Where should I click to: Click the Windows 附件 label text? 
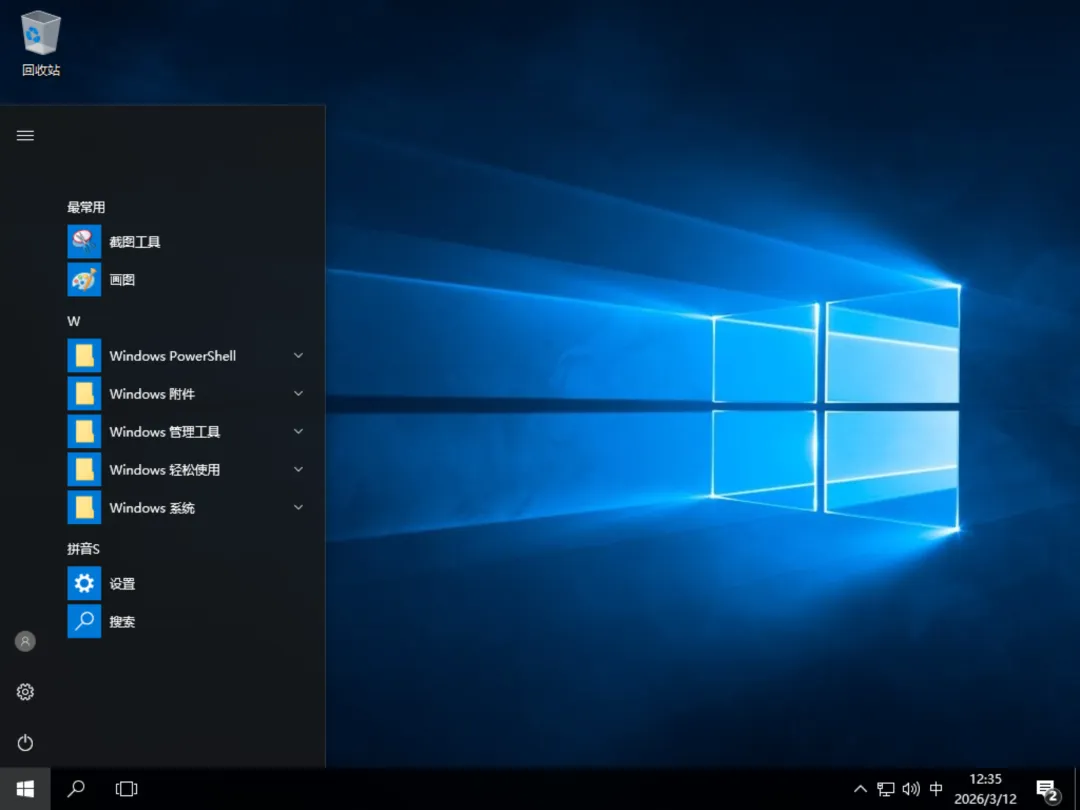pos(152,394)
